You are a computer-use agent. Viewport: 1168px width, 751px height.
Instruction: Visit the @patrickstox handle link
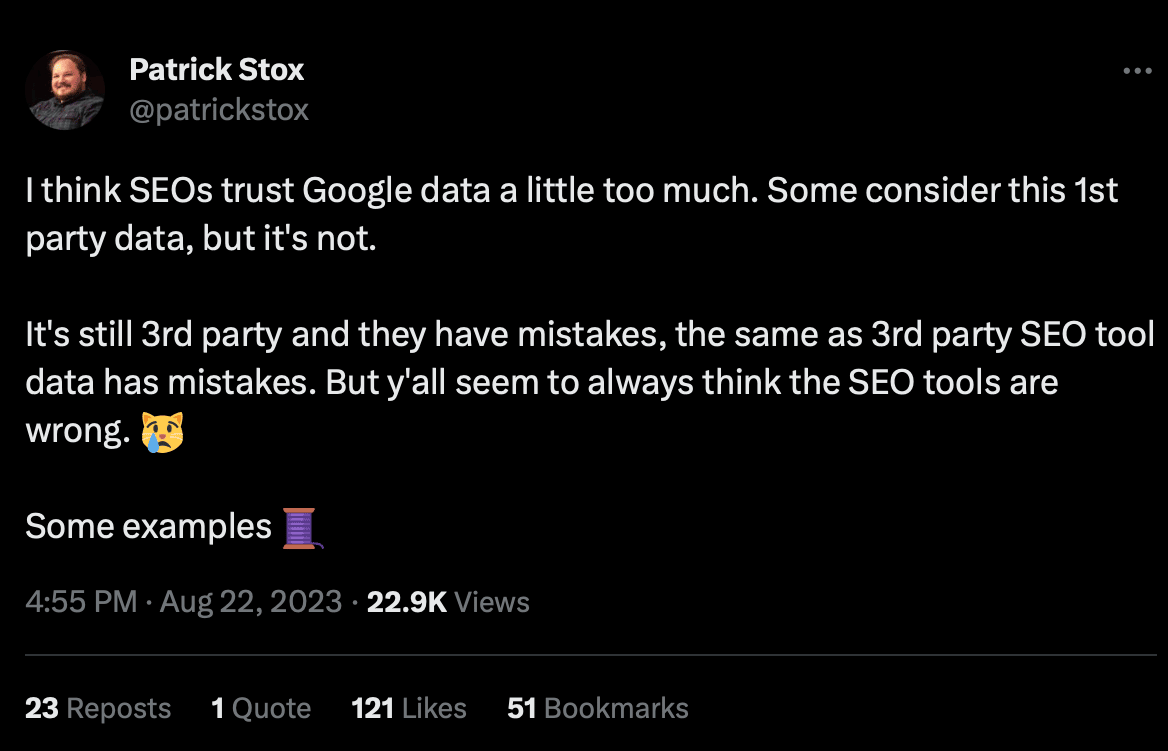click(219, 109)
